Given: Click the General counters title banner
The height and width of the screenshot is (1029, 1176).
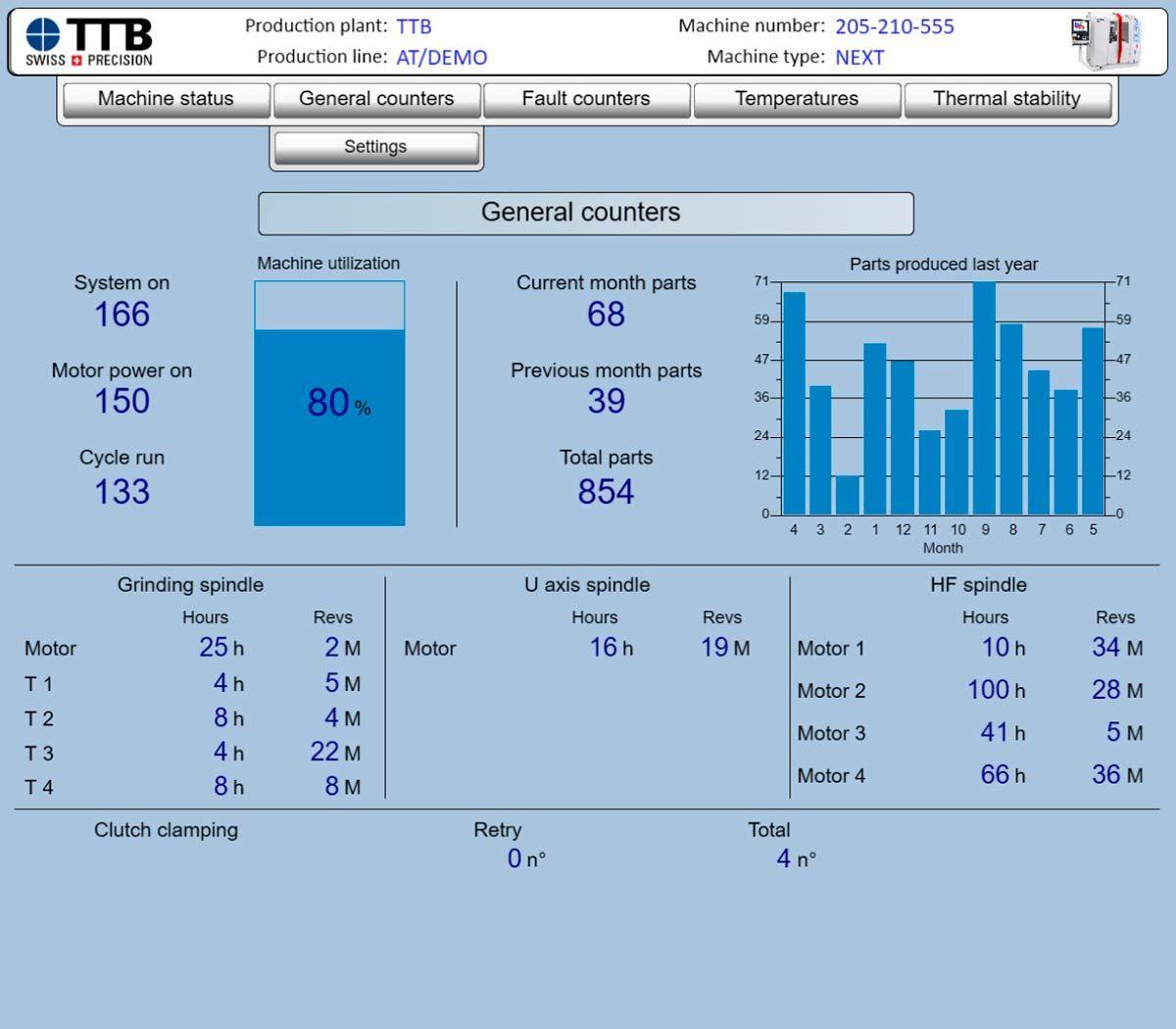Looking at the screenshot, I should coord(585,213).
